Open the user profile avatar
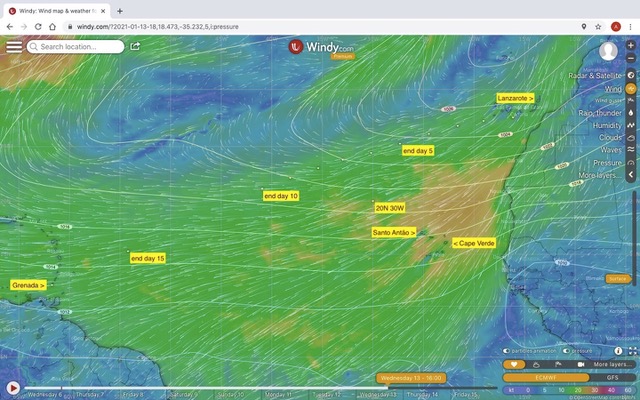This screenshot has width=640, height=400. (x=608, y=52)
